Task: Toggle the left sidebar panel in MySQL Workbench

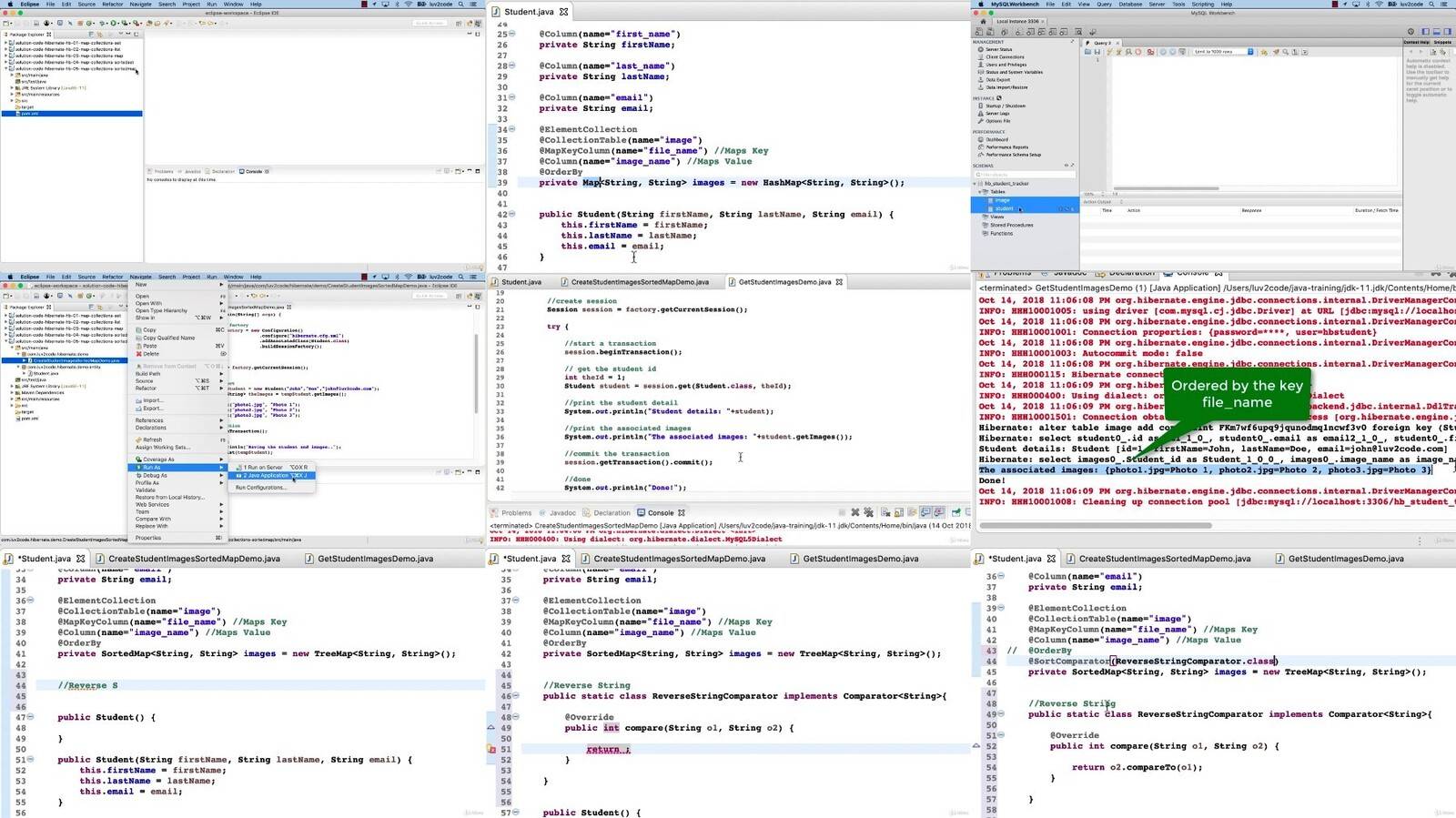Action: tap(1425, 32)
